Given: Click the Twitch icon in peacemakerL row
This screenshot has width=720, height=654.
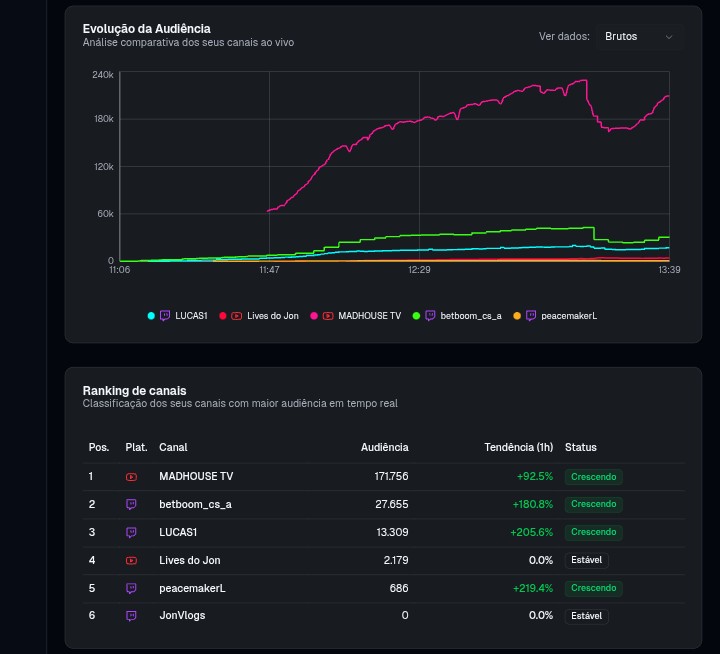Looking at the screenshot, I should tap(131, 588).
